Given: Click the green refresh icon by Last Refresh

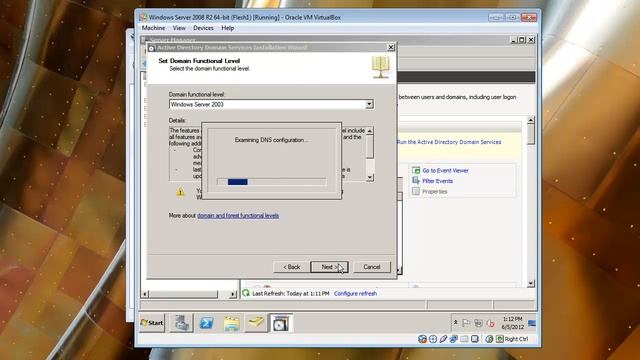Looking at the screenshot, I should pyautogui.click(x=246, y=293).
